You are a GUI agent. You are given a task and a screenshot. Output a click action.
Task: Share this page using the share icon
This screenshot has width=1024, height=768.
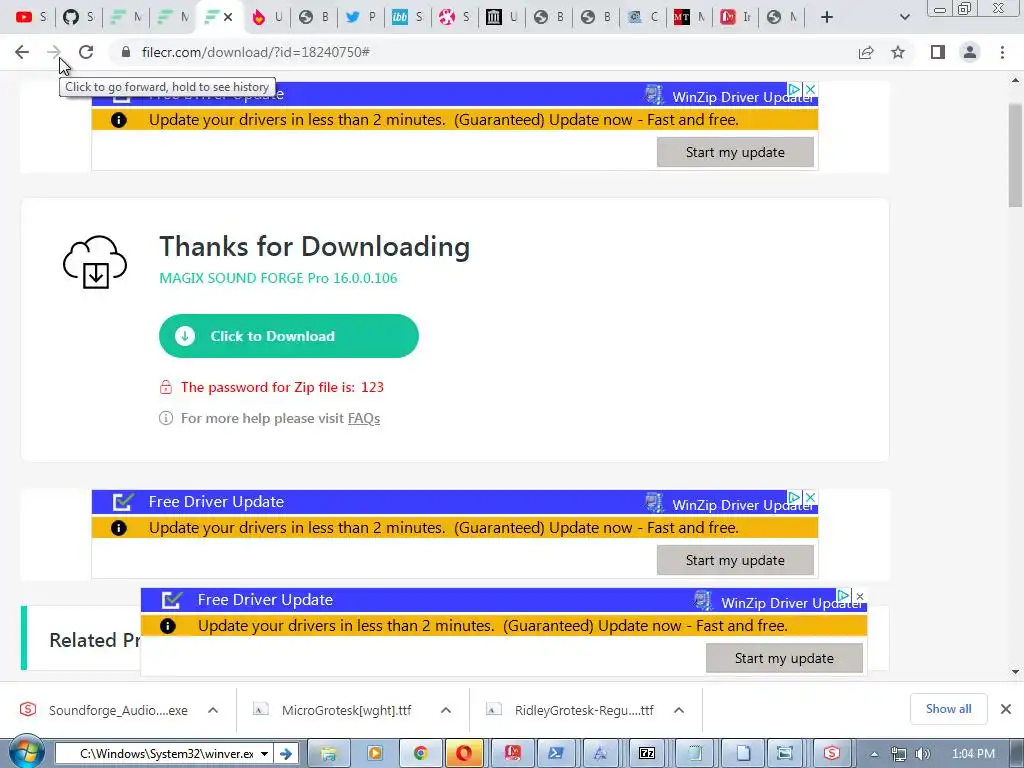tap(866, 52)
